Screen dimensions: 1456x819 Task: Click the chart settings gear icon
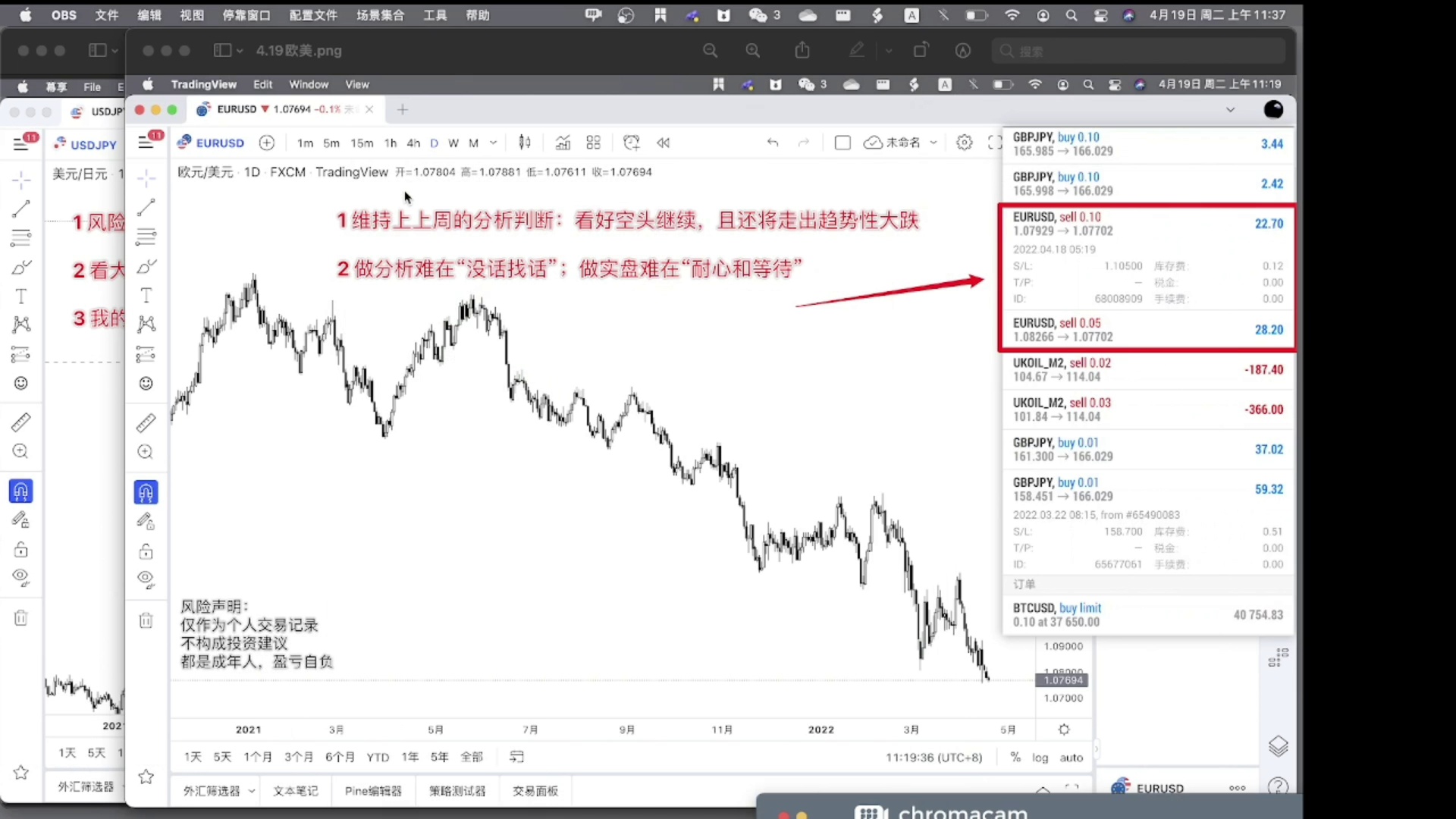964,143
